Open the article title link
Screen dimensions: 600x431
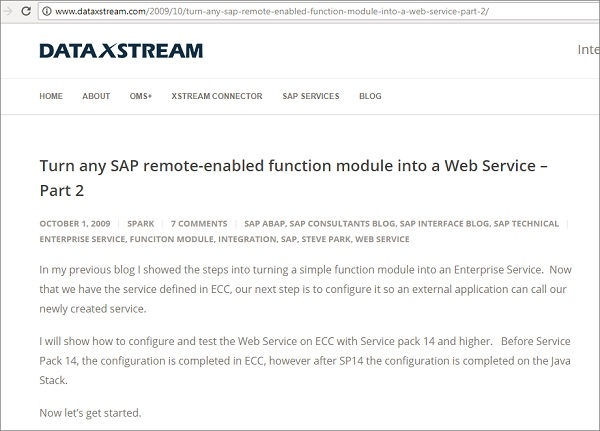click(293, 178)
